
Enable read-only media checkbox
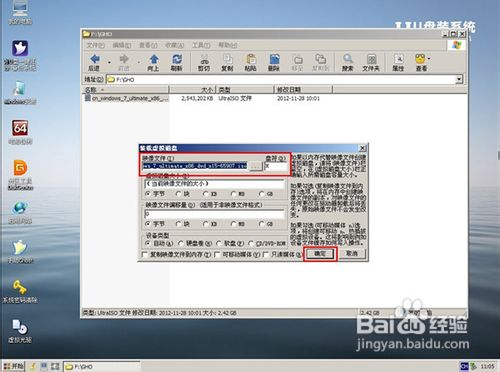click(266, 255)
